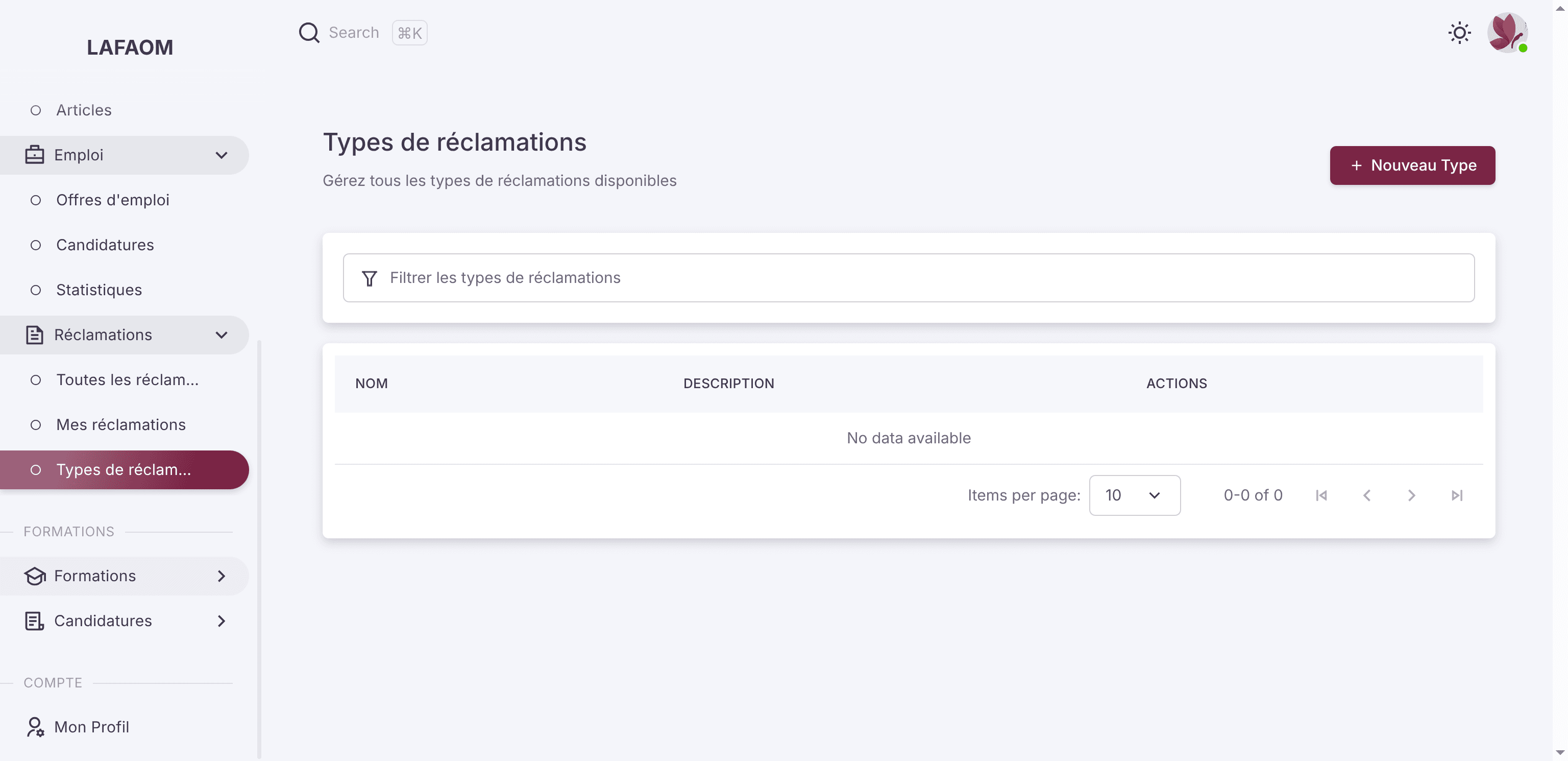Click the Mon Profil menu label
1568x761 pixels.
[x=91, y=727]
